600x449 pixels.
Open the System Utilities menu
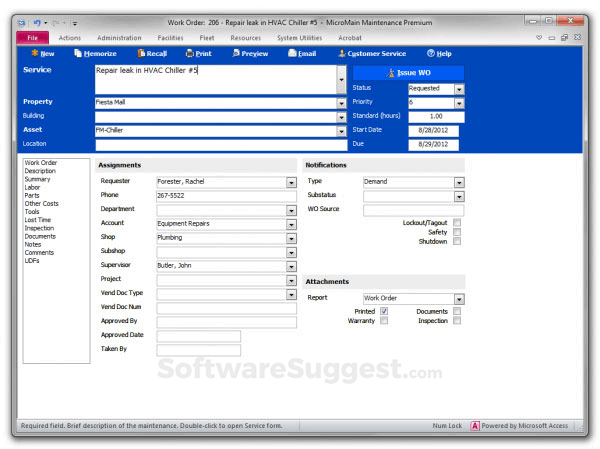click(x=300, y=38)
